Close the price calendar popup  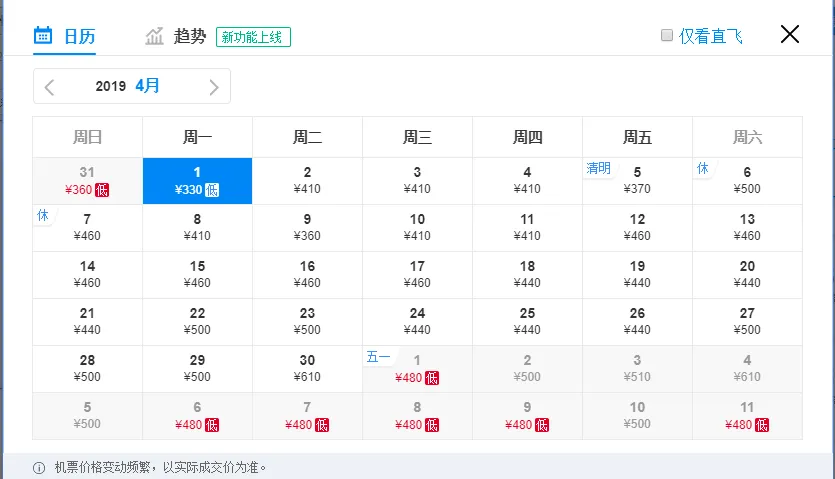click(790, 34)
